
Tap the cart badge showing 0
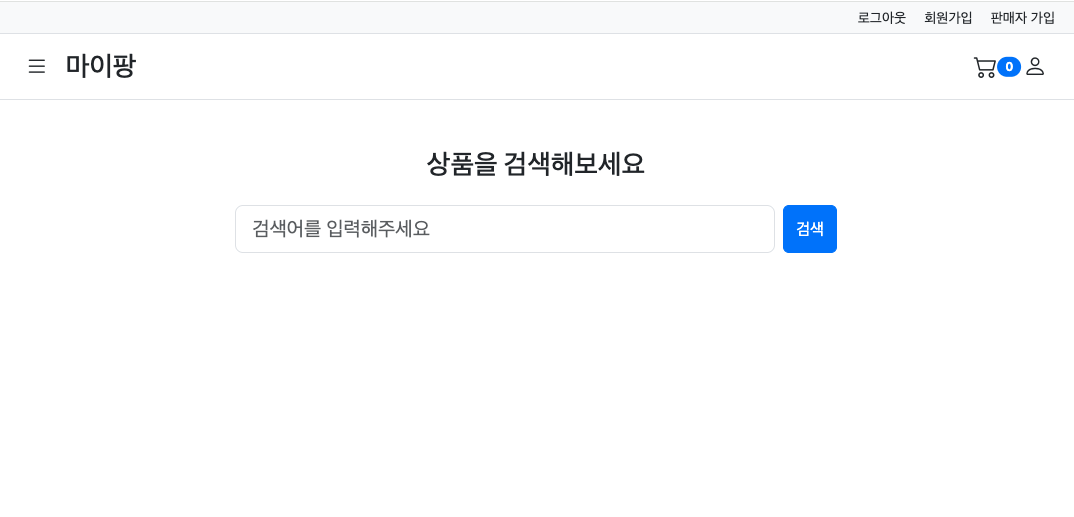(1009, 67)
